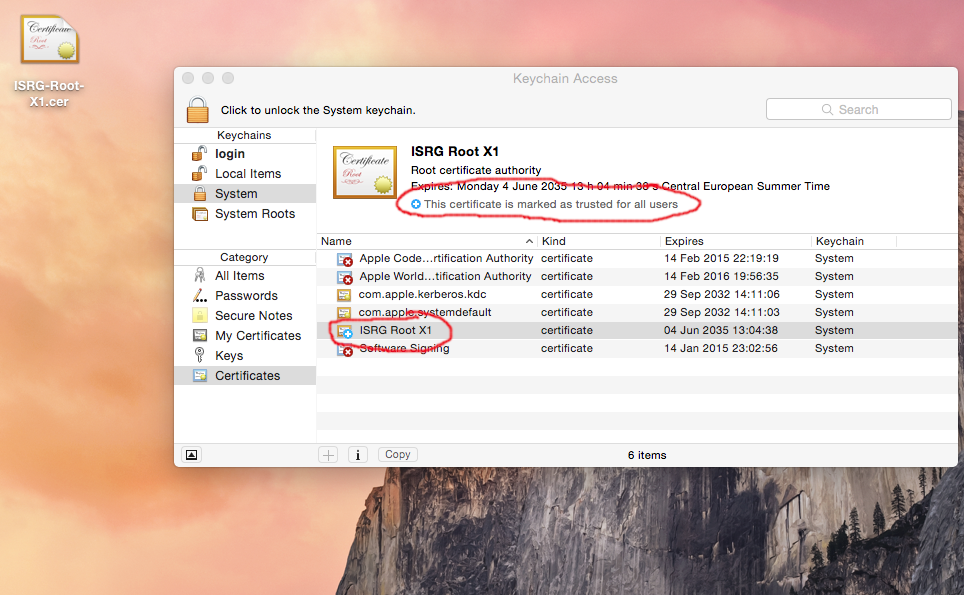964x595 pixels.
Task: Click the plus button to add an item
Action: tap(328, 455)
